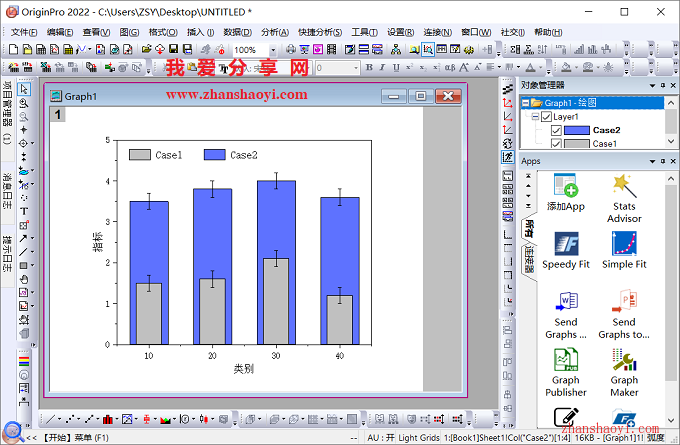Open the zoom percentage 100% dropdown
This screenshot has width=680, height=445.
(273, 50)
